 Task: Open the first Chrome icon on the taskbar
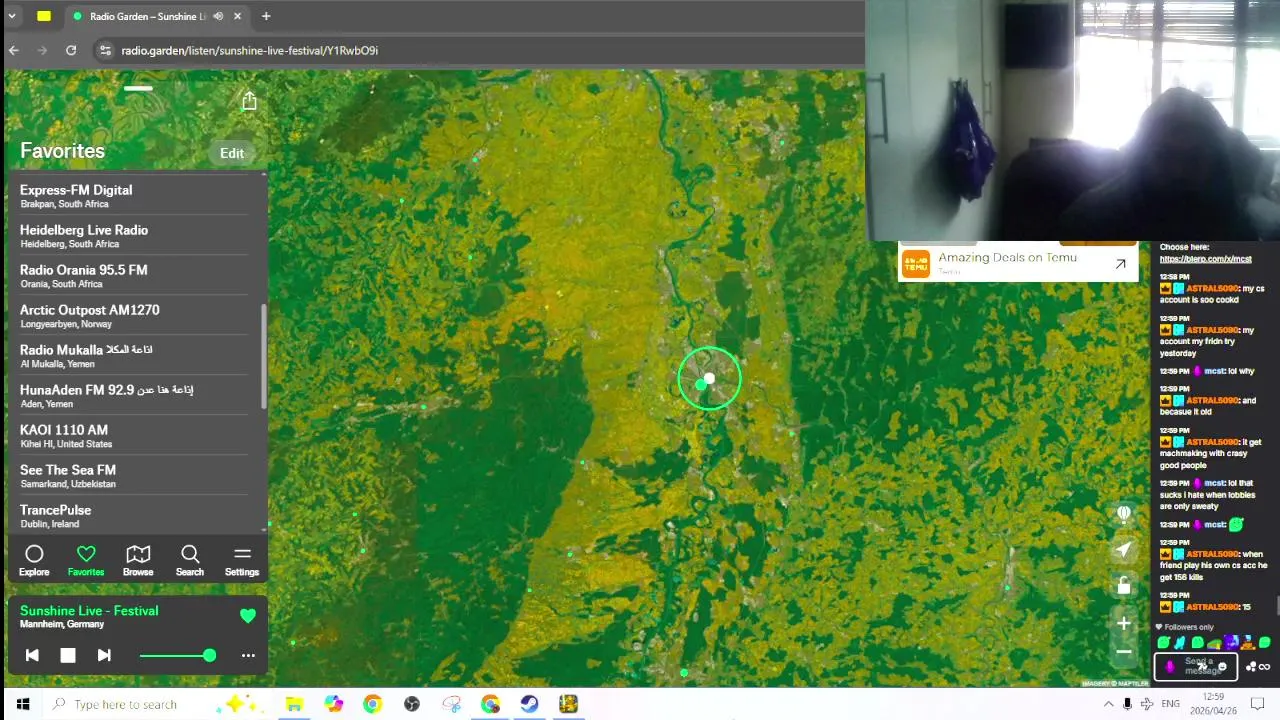(372, 704)
